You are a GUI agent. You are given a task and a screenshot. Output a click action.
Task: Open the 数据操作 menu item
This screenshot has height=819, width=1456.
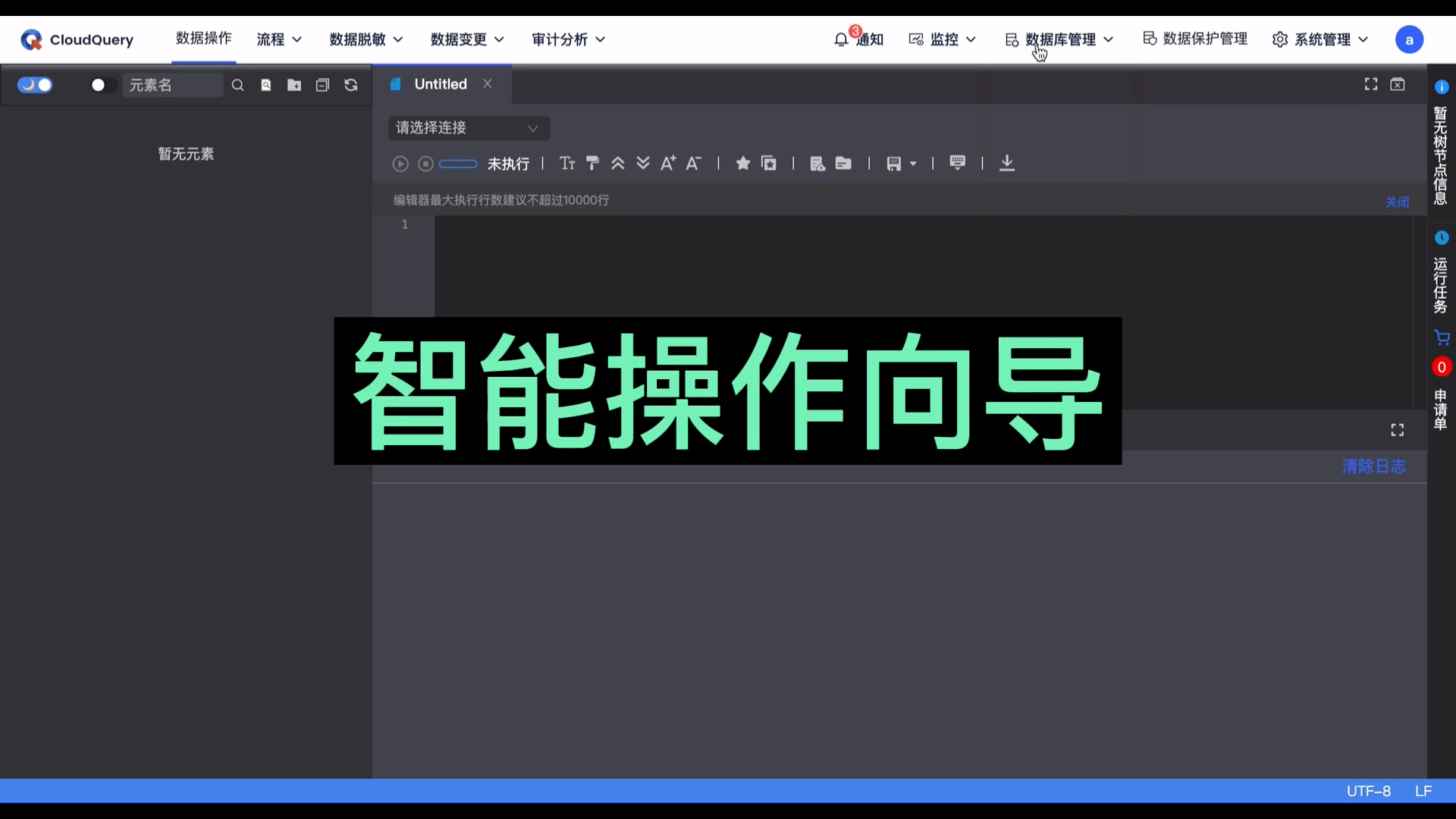(204, 39)
